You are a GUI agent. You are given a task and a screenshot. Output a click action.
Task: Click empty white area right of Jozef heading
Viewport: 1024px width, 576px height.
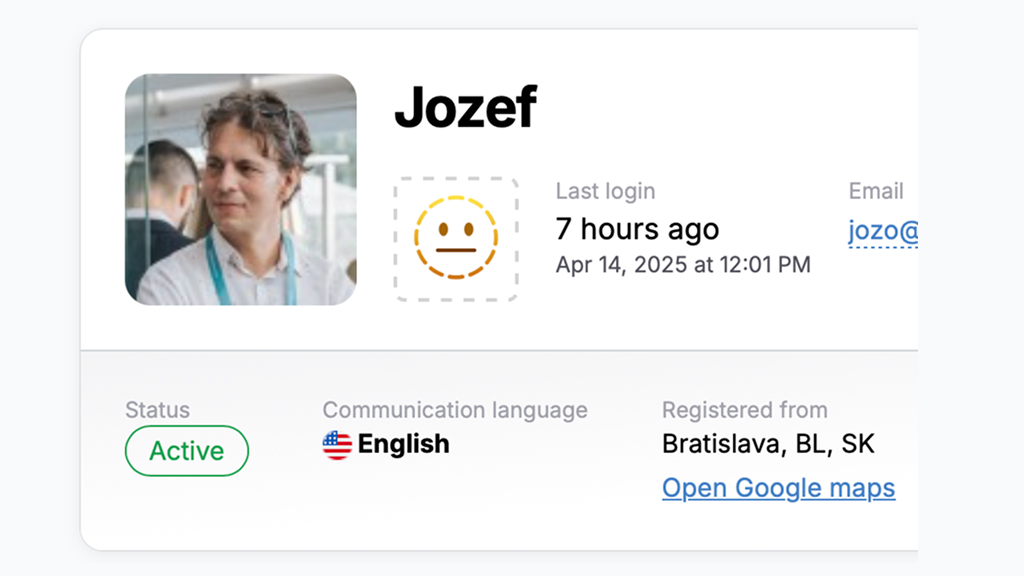[x=718, y=108]
